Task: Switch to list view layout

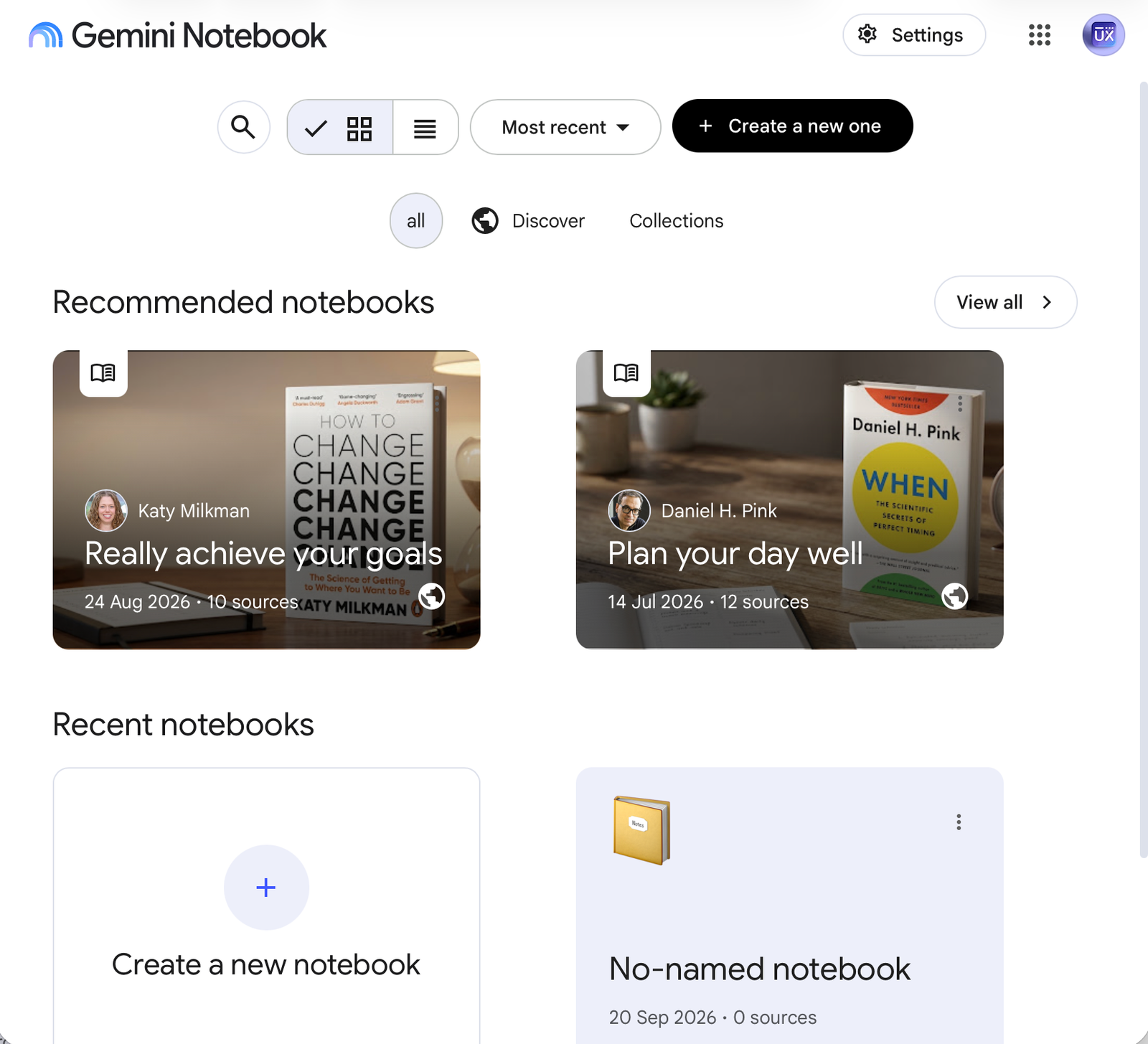Action: 425,128
